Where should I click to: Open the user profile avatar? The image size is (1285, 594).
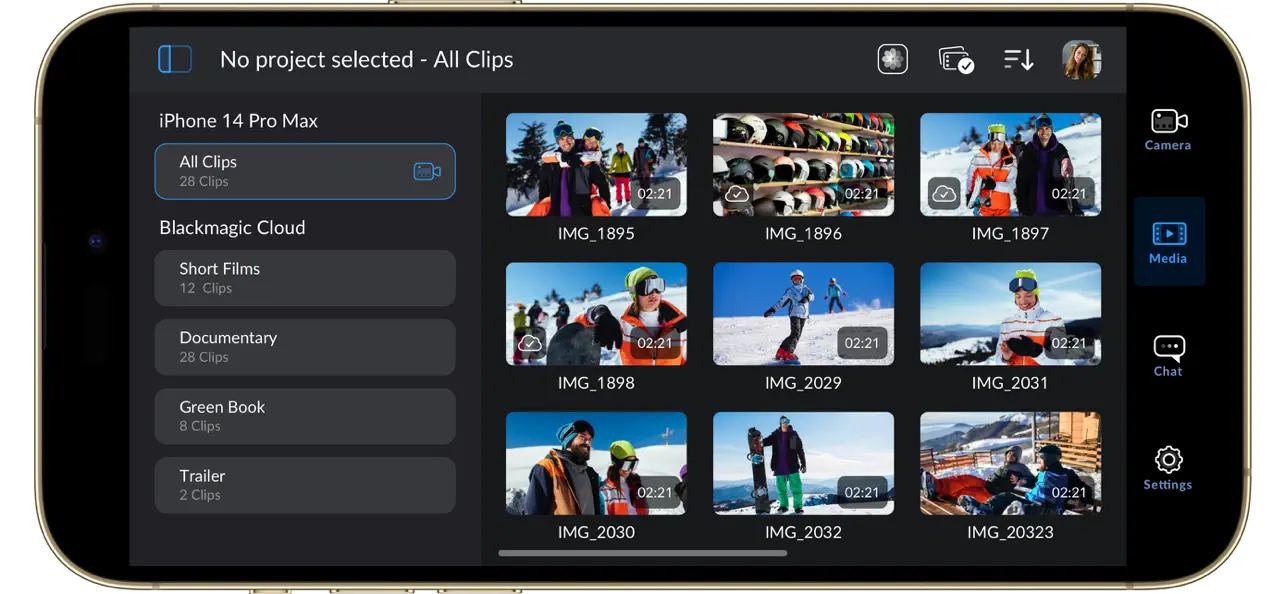(x=1081, y=60)
